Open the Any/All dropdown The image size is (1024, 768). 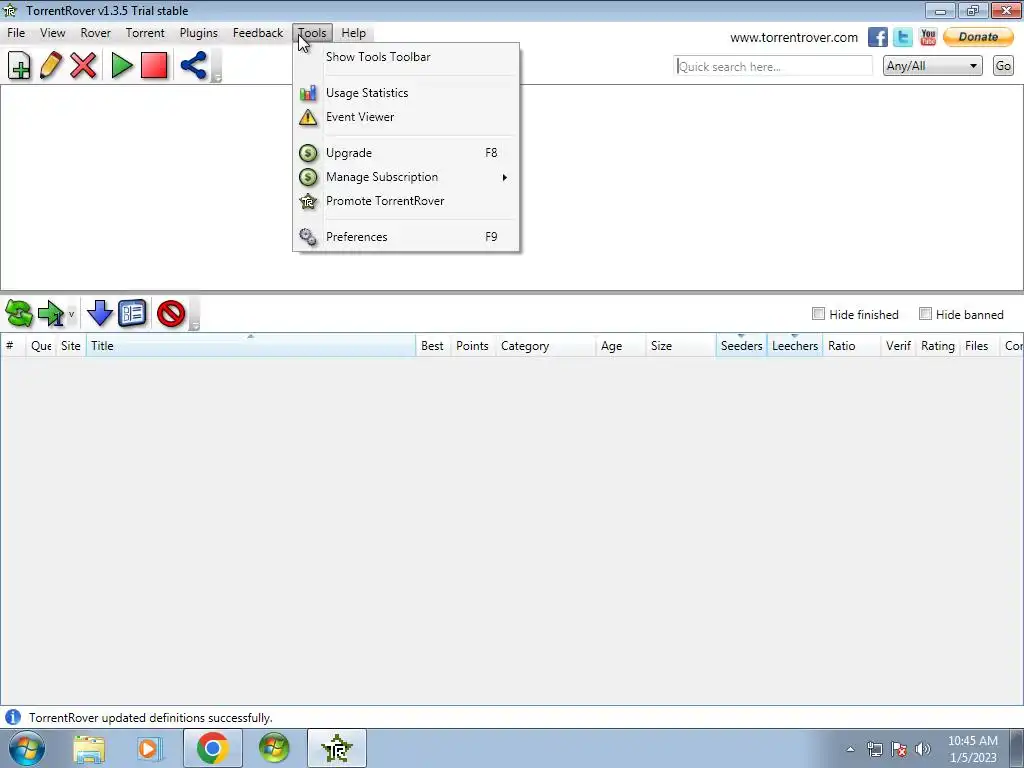(932, 65)
